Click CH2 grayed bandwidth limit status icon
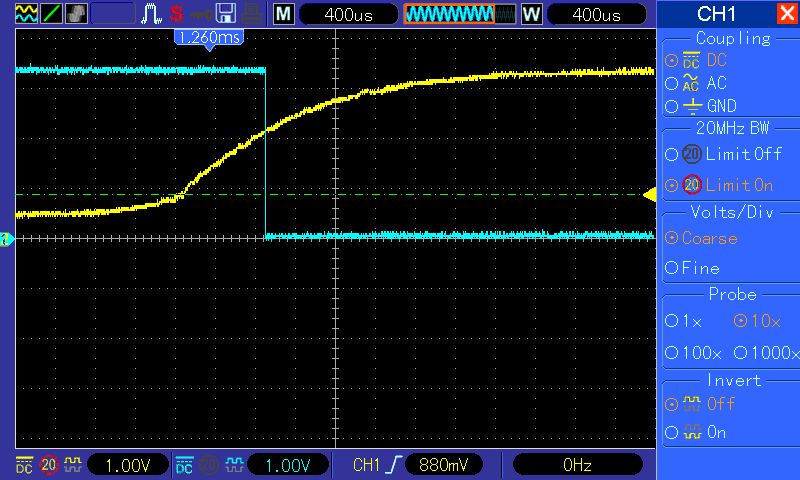Viewport: 800px width, 480px height. (x=209, y=465)
